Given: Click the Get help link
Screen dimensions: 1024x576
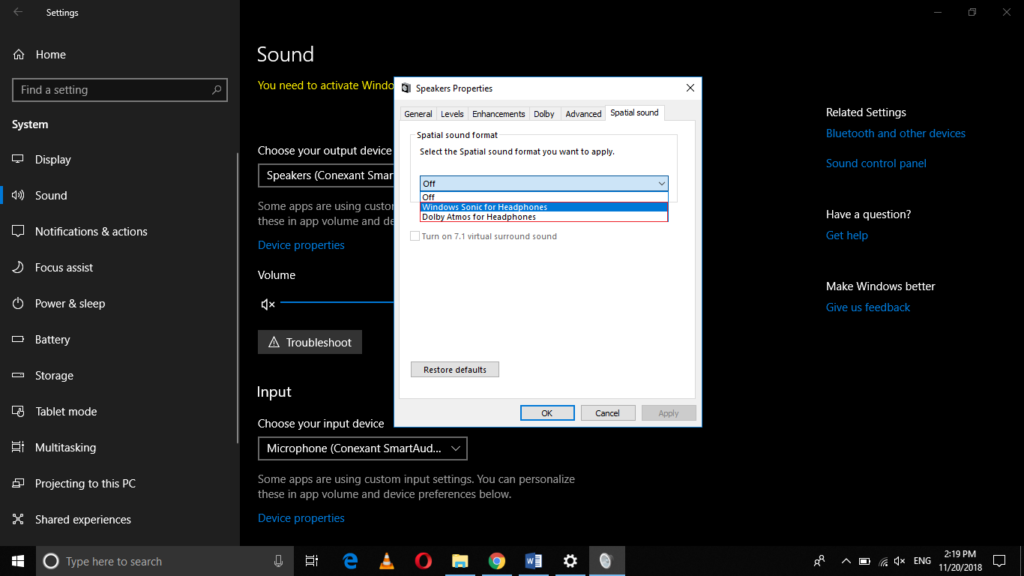Looking at the screenshot, I should [846, 235].
